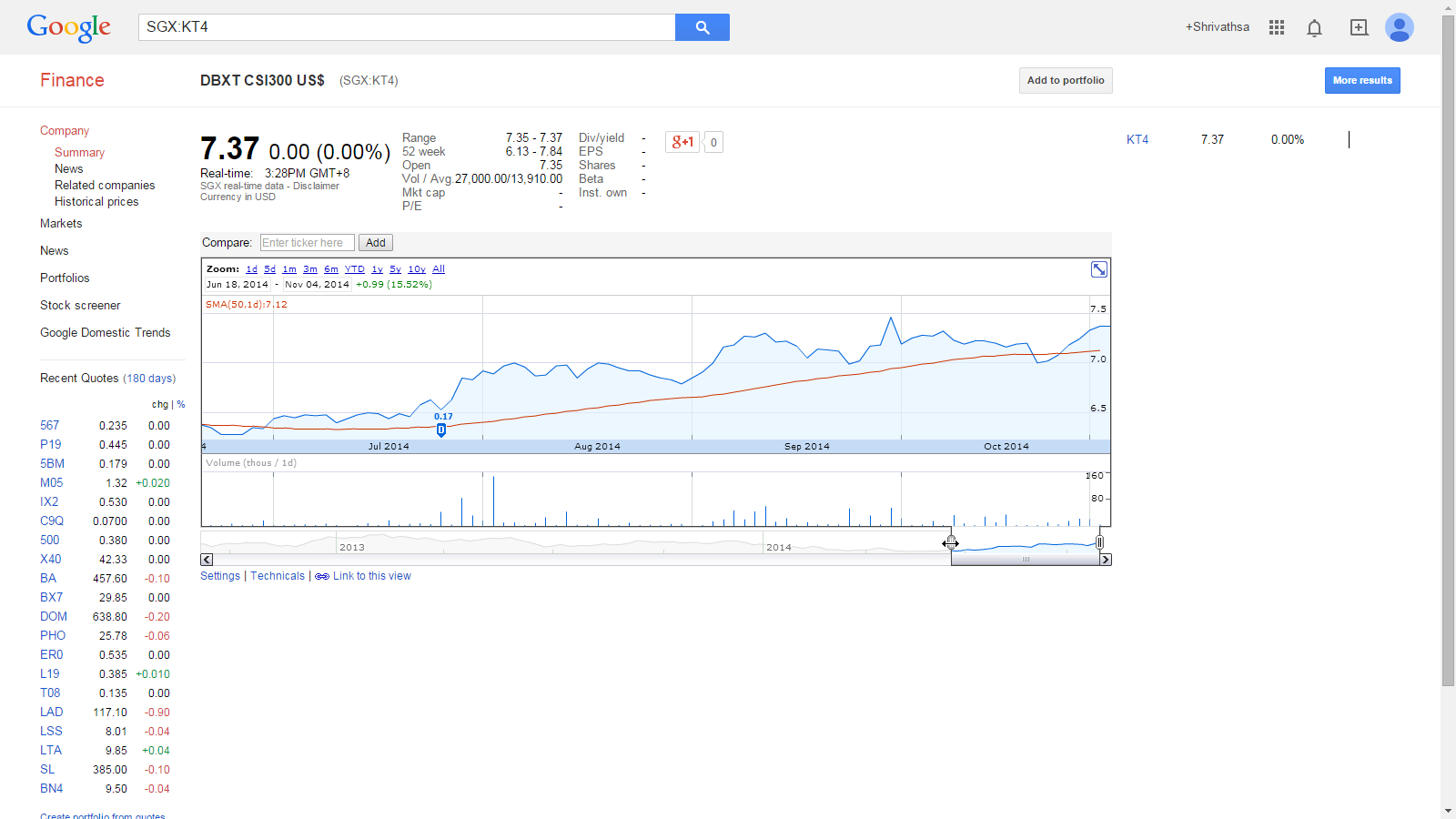Open chart Technicals link
Screen dimensions: 1456x819
278,576
